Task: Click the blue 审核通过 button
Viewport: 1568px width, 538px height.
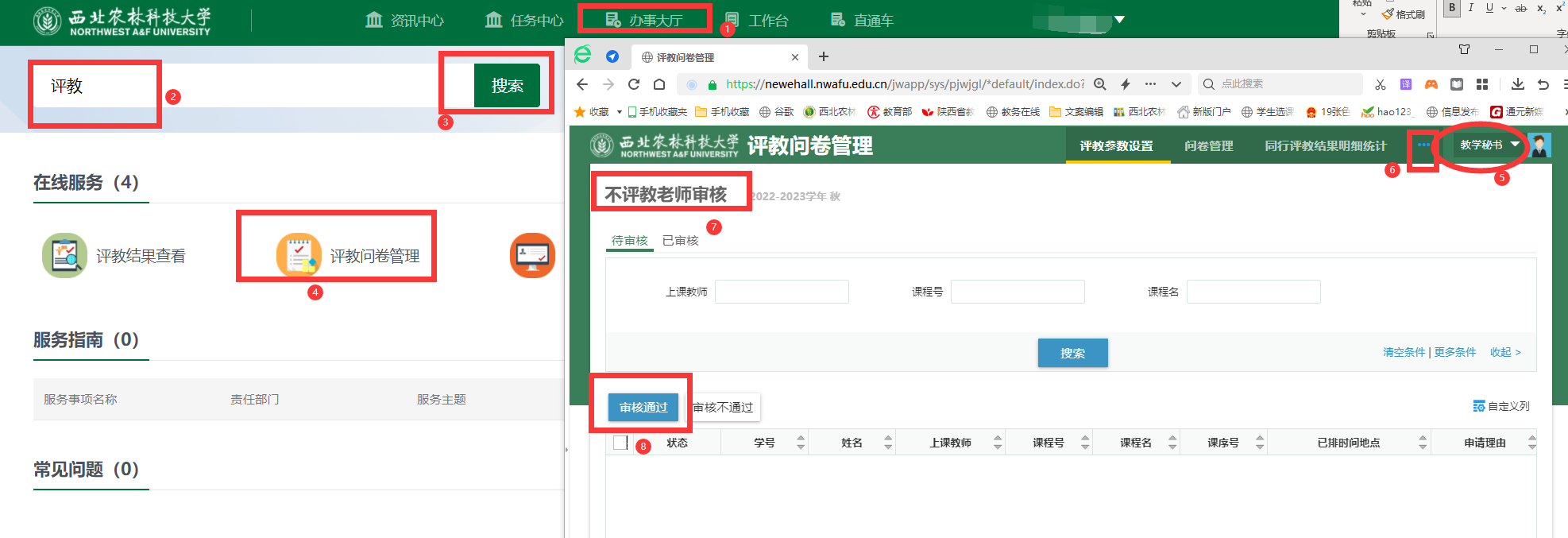Action: coord(643,408)
